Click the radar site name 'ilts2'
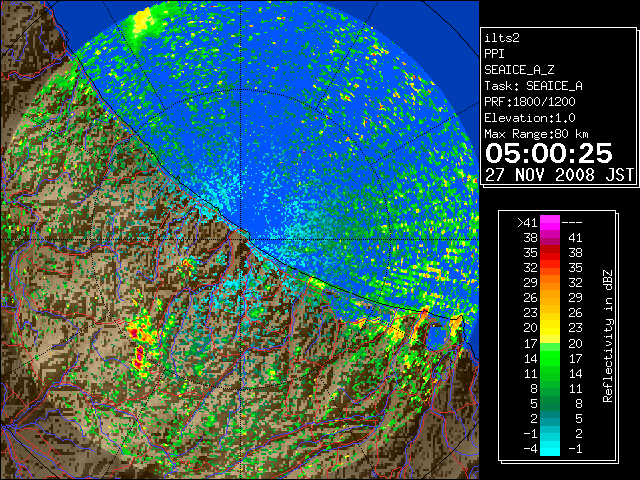The height and width of the screenshot is (480, 640). point(502,38)
